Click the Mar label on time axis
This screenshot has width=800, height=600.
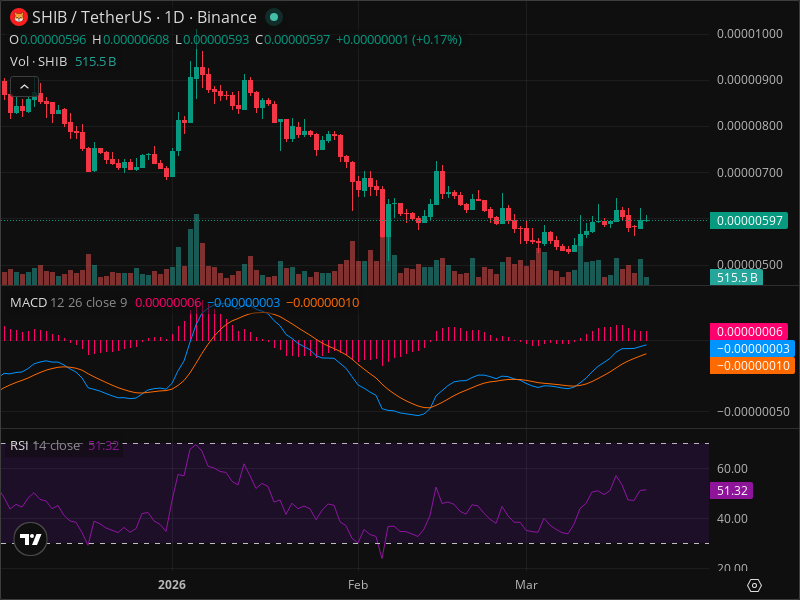[526, 585]
